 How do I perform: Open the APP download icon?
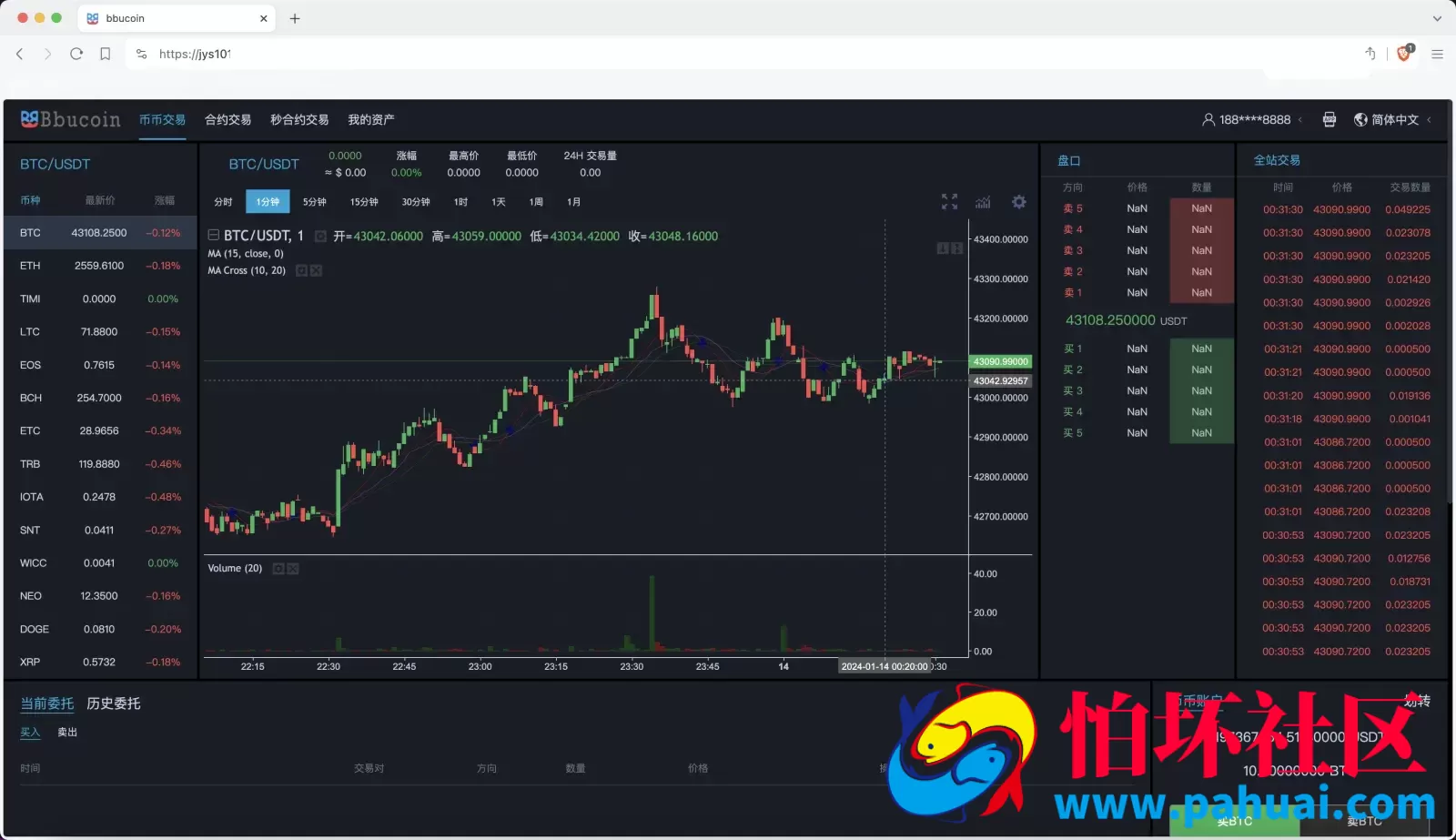tap(1330, 119)
